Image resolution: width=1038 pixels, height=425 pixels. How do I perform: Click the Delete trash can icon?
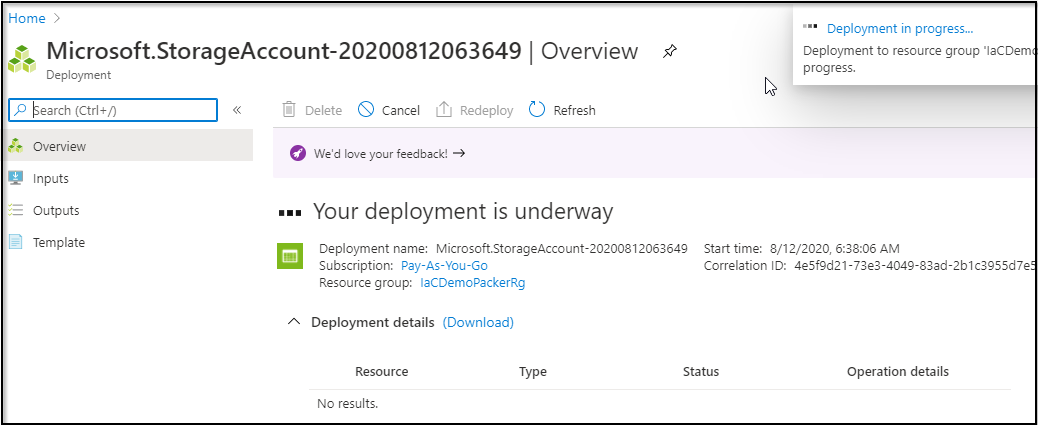click(289, 110)
